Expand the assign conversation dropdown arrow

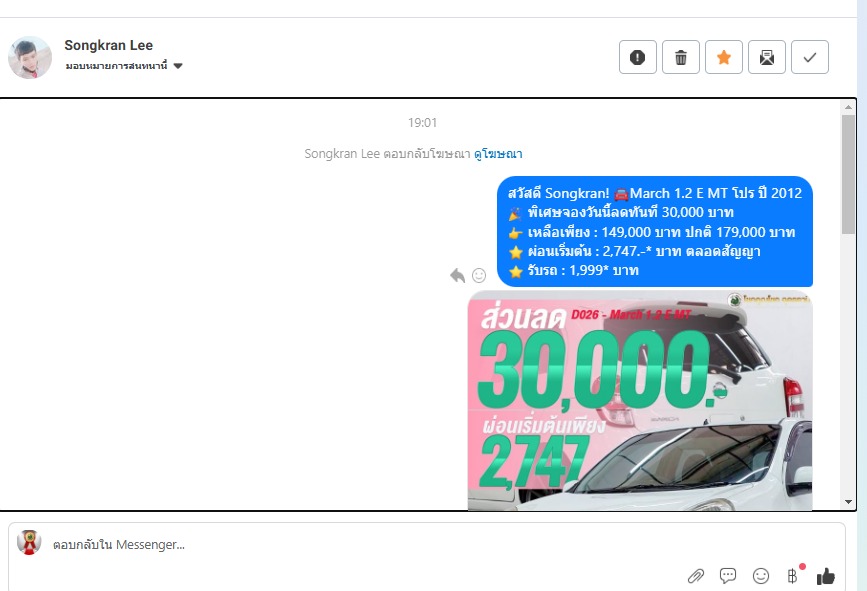(178, 66)
